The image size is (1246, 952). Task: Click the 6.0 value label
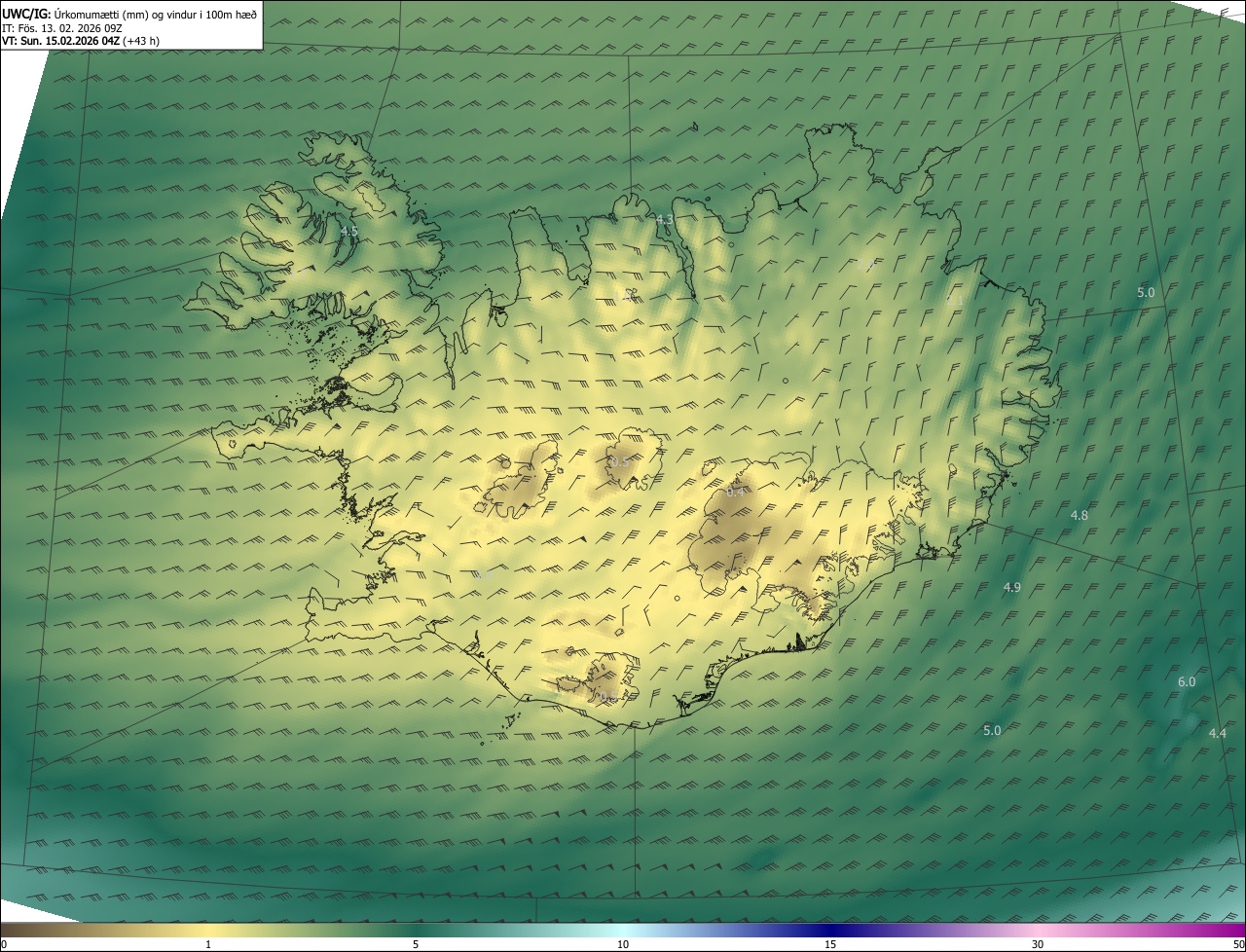click(1187, 682)
